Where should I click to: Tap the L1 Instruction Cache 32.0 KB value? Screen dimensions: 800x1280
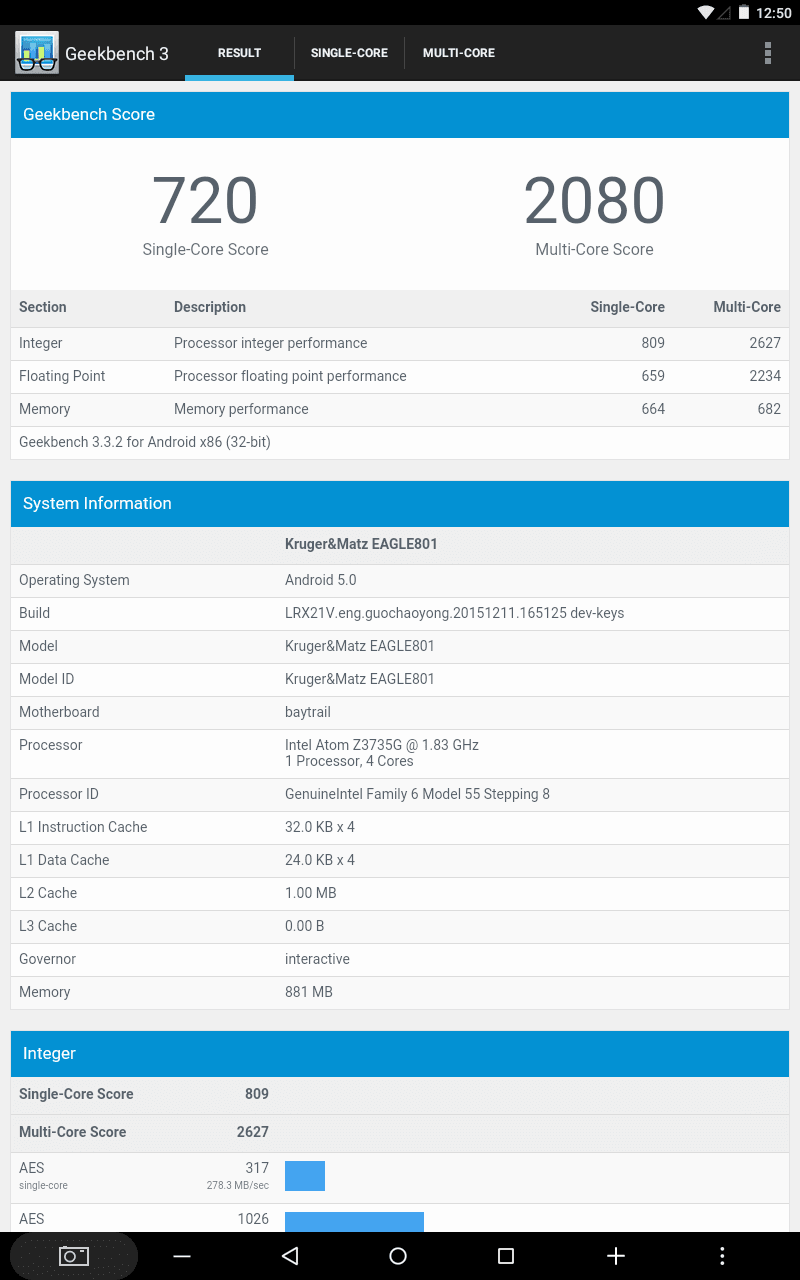coord(320,827)
